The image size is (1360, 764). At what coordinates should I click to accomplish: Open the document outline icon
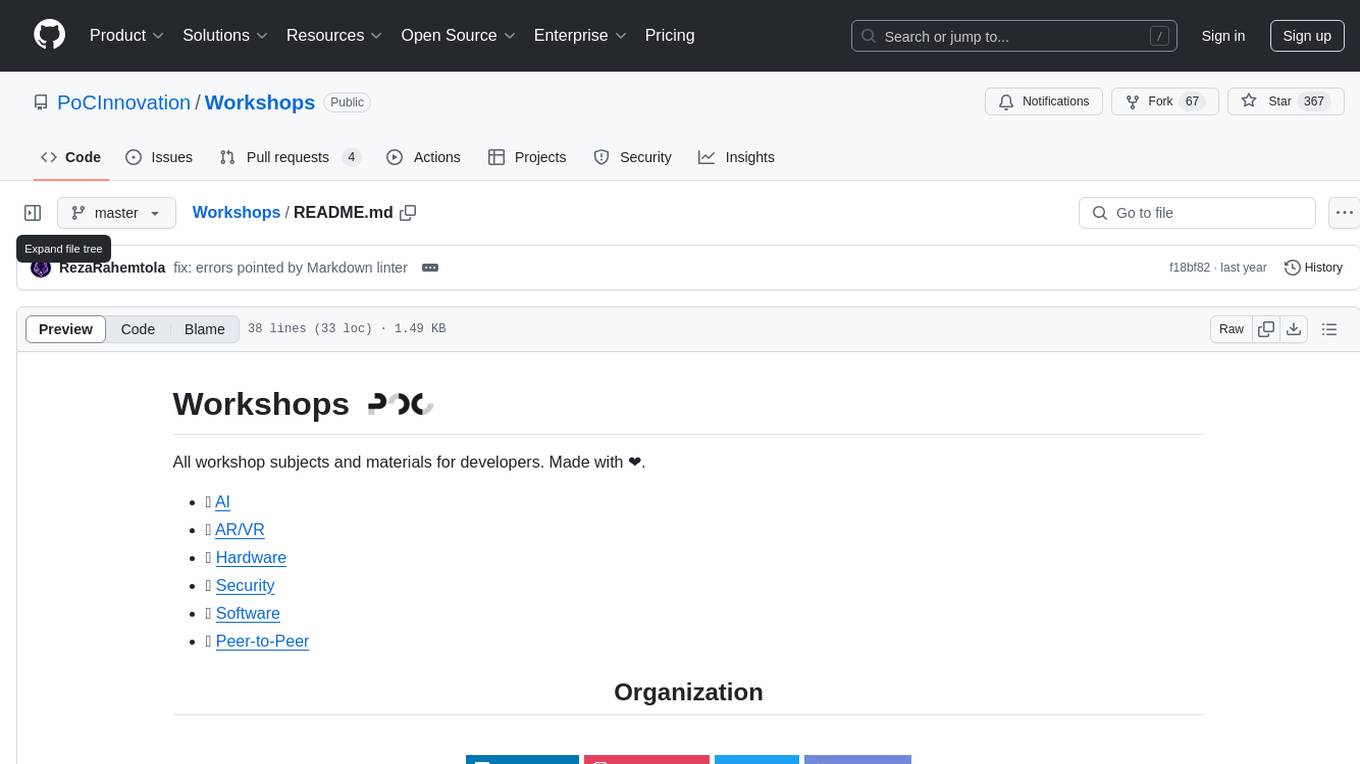(1329, 329)
